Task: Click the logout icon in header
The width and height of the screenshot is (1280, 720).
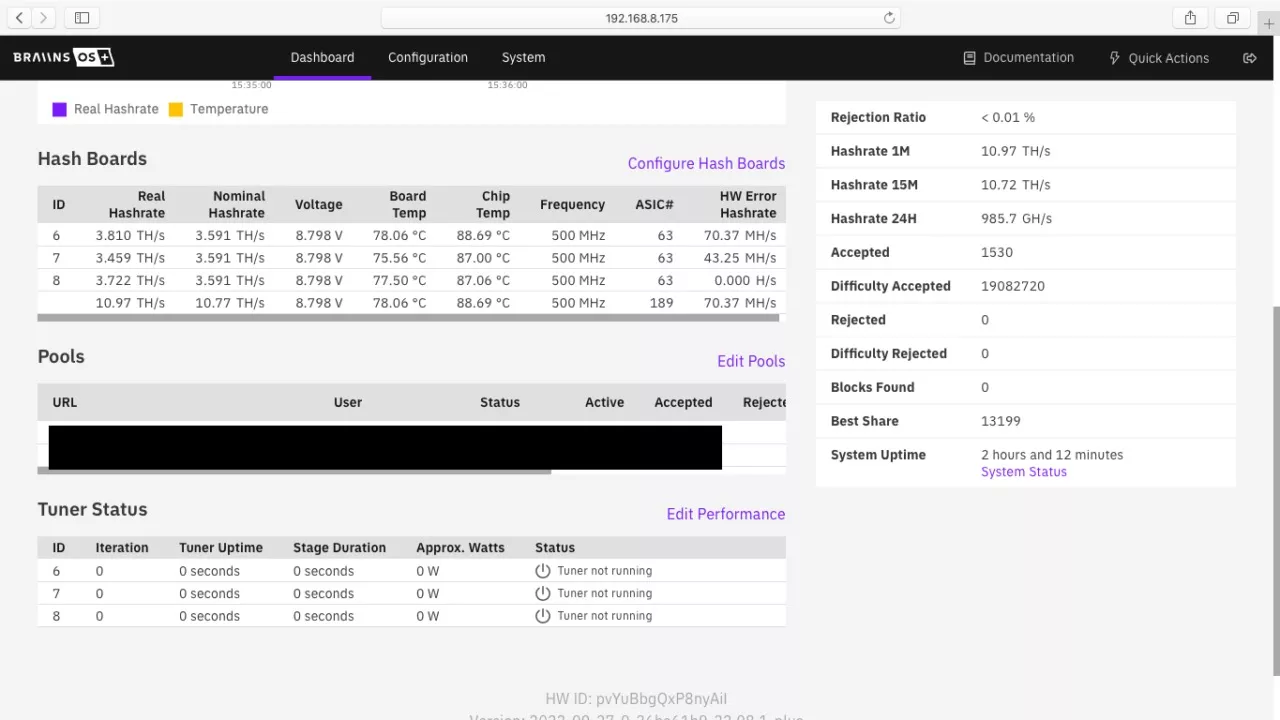Action: point(1249,58)
